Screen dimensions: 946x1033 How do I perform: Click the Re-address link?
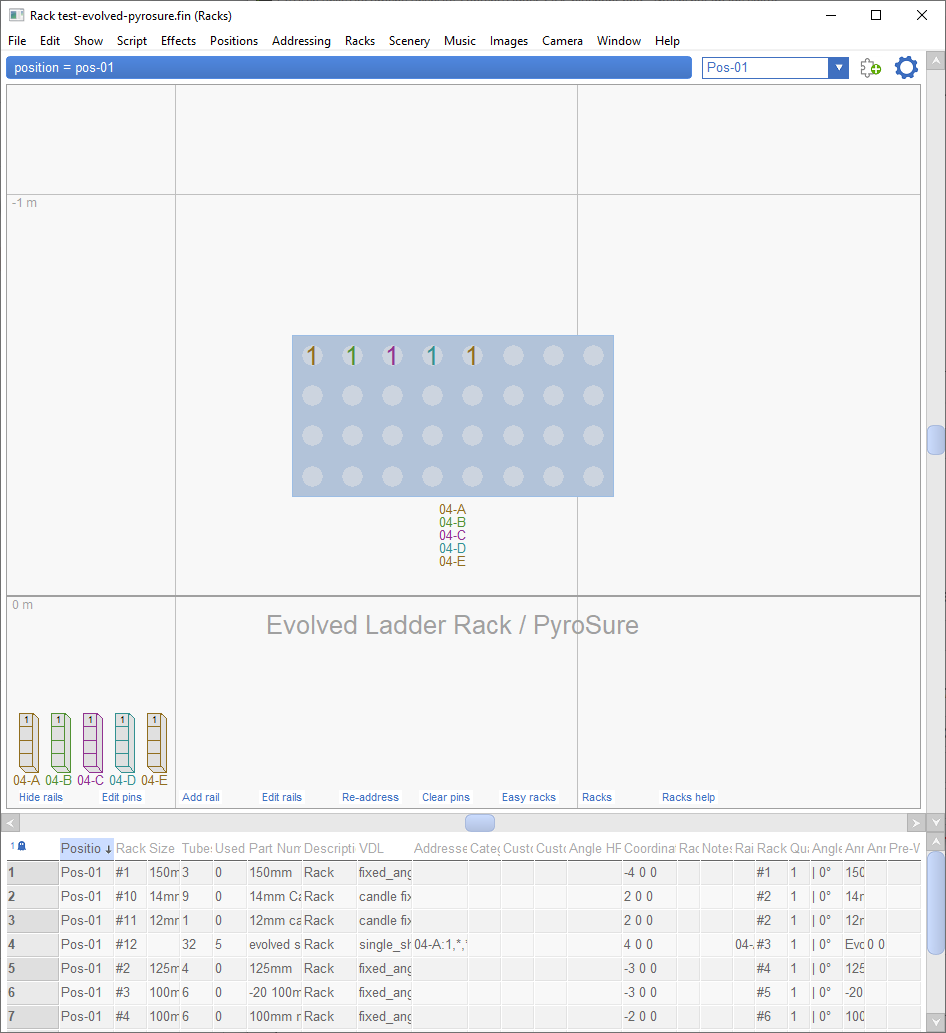tap(370, 797)
